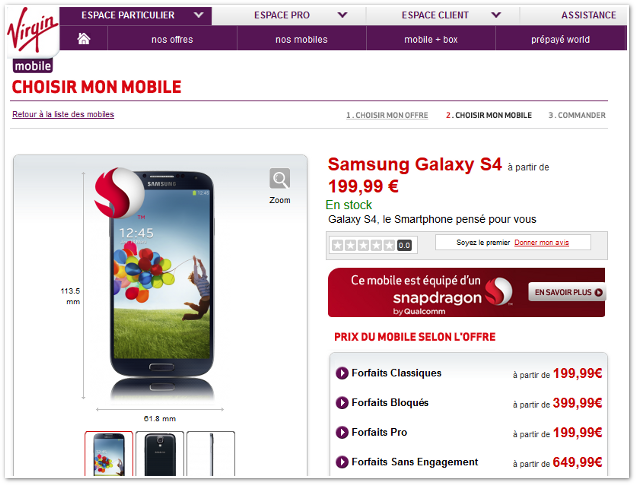Open the mobile + box menu

click(x=431, y=39)
